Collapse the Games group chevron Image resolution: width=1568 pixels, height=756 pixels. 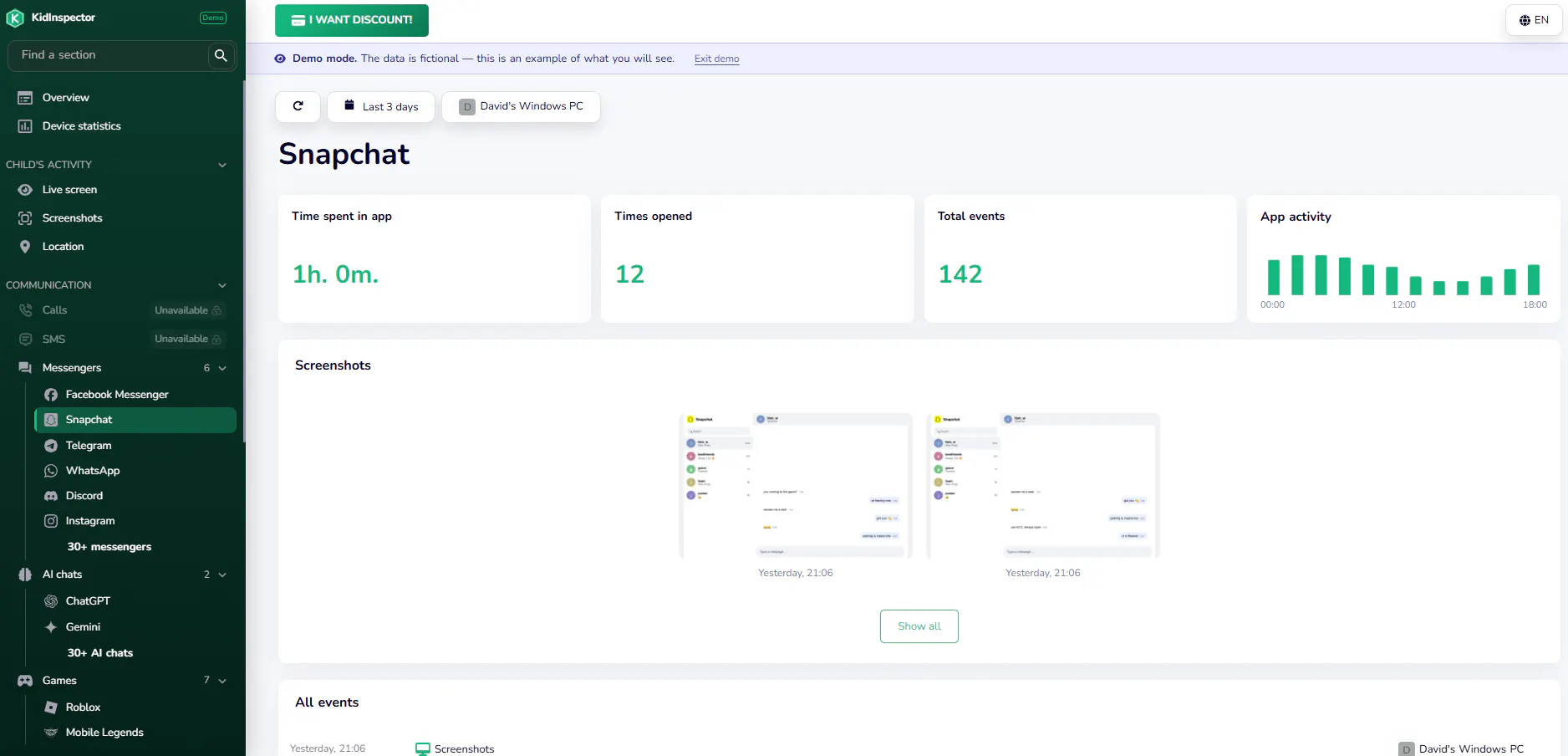click(x=222, y=681)
